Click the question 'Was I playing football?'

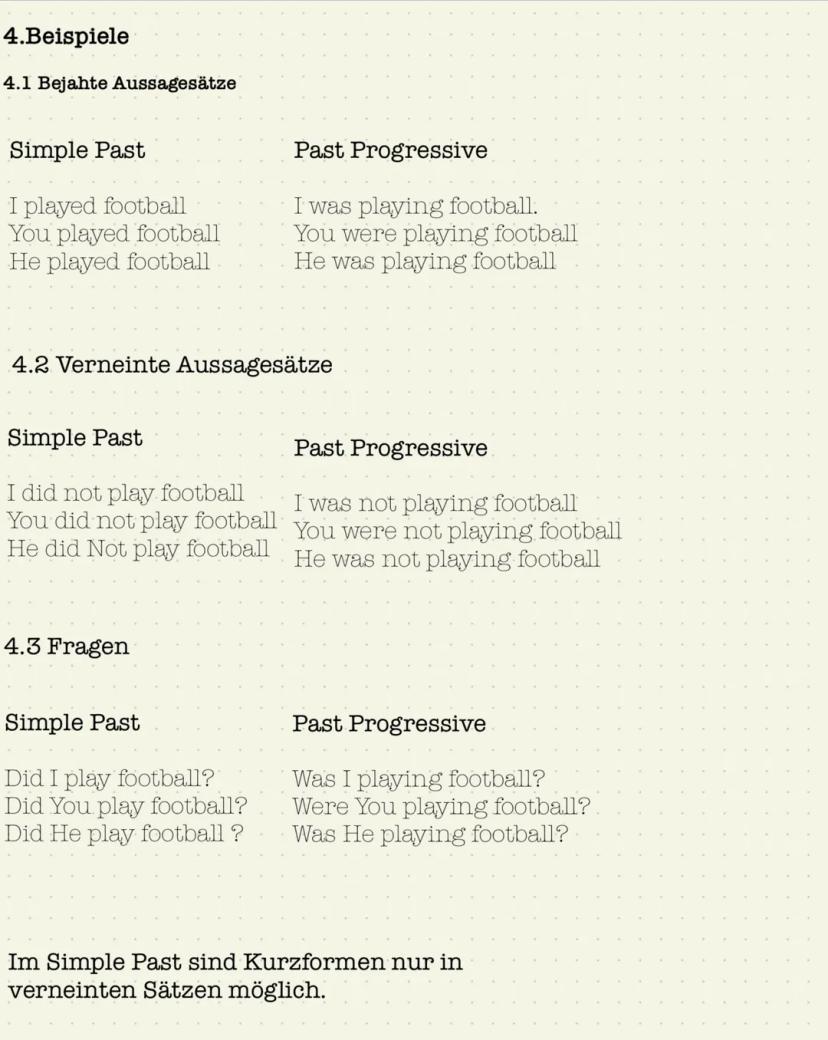(x=418, y=779)
